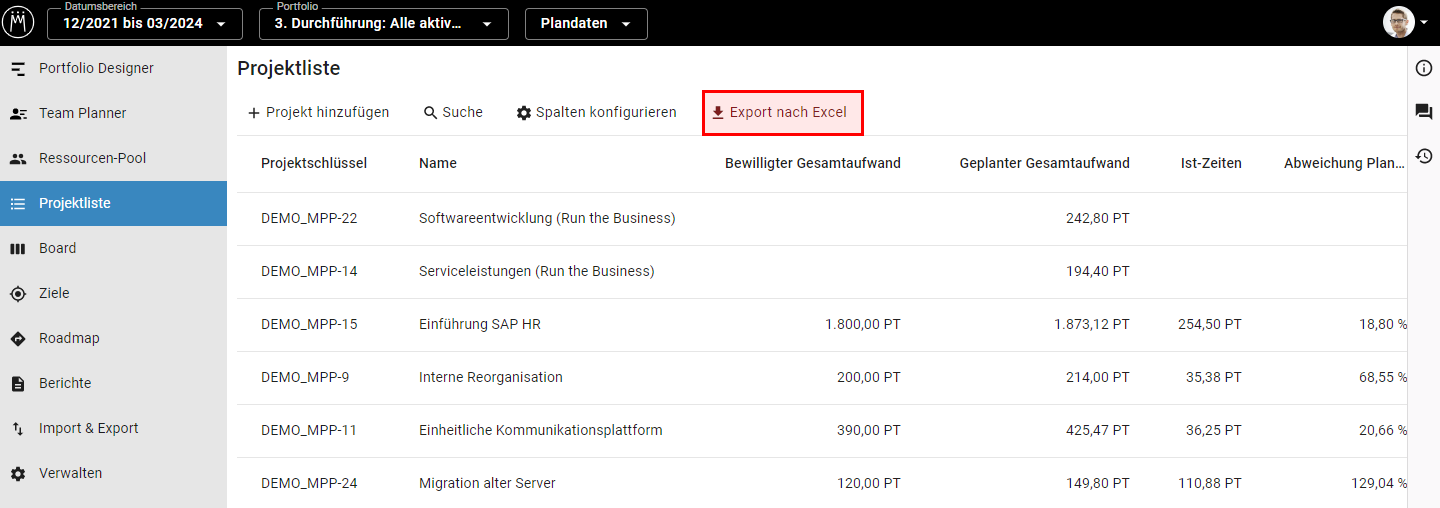This screenshot has height=508, width=1440.
Task: Open the Portfolio selection dropdown
Action: click(383, 24)
